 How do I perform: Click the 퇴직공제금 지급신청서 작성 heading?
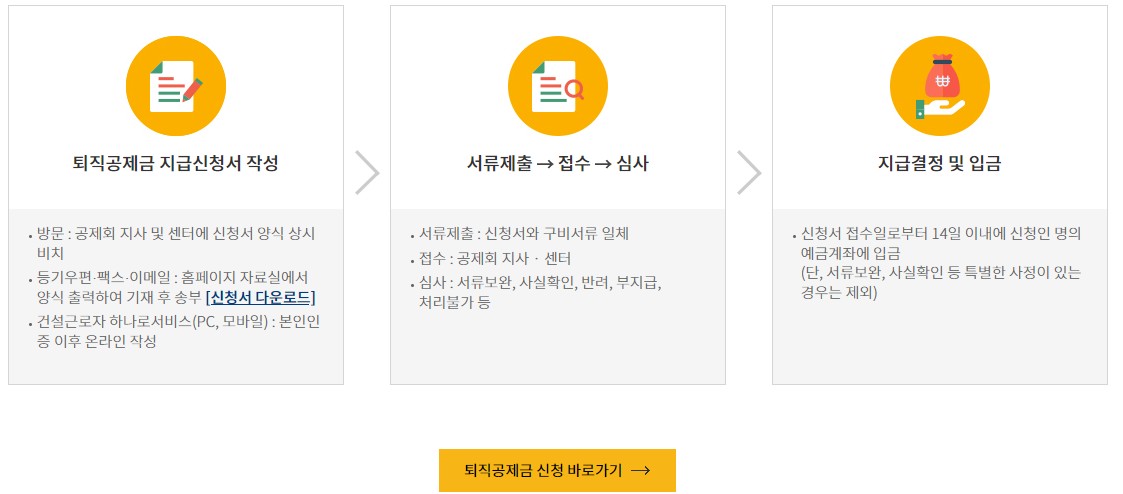click(176, 164)
